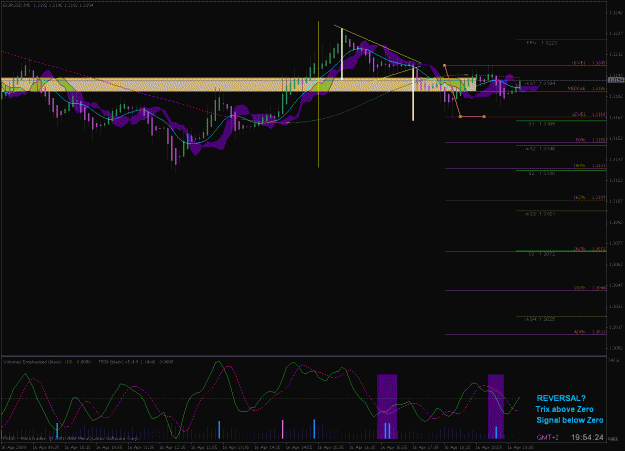The image size is (625, 451).
Task: Select the blue FPV pivot line
Action: [x=561, y=39]
